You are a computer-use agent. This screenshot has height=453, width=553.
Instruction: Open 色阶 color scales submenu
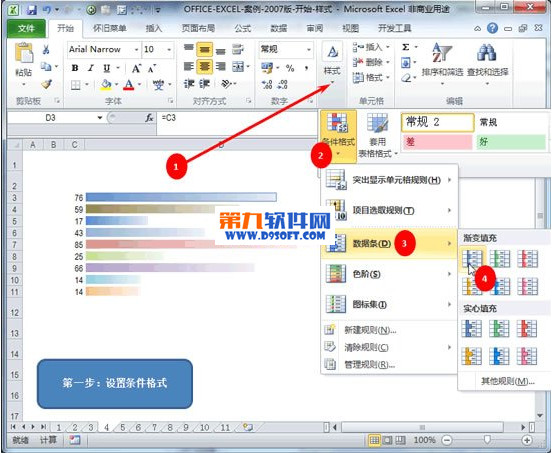[x=389, y=274]
